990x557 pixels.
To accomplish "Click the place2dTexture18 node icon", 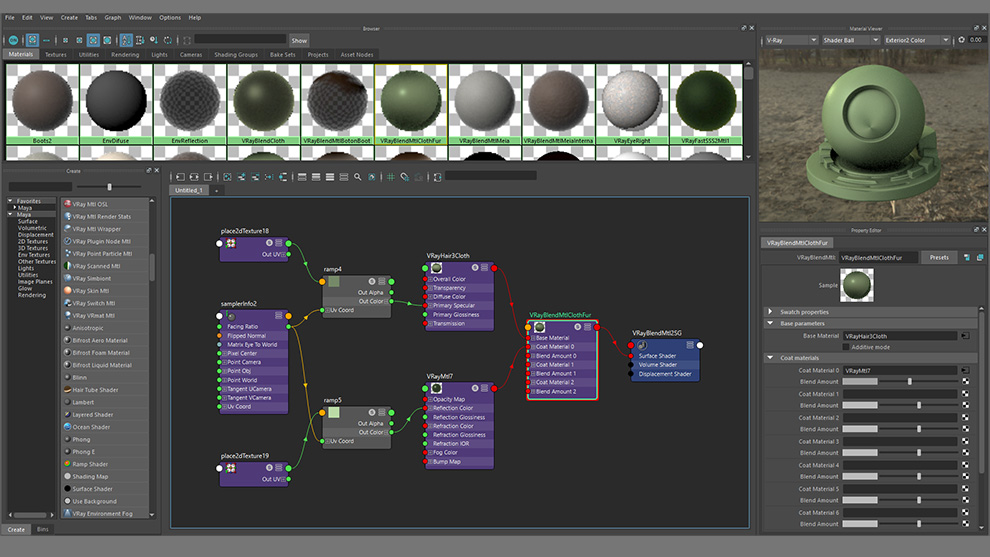I will coord(230,243).
